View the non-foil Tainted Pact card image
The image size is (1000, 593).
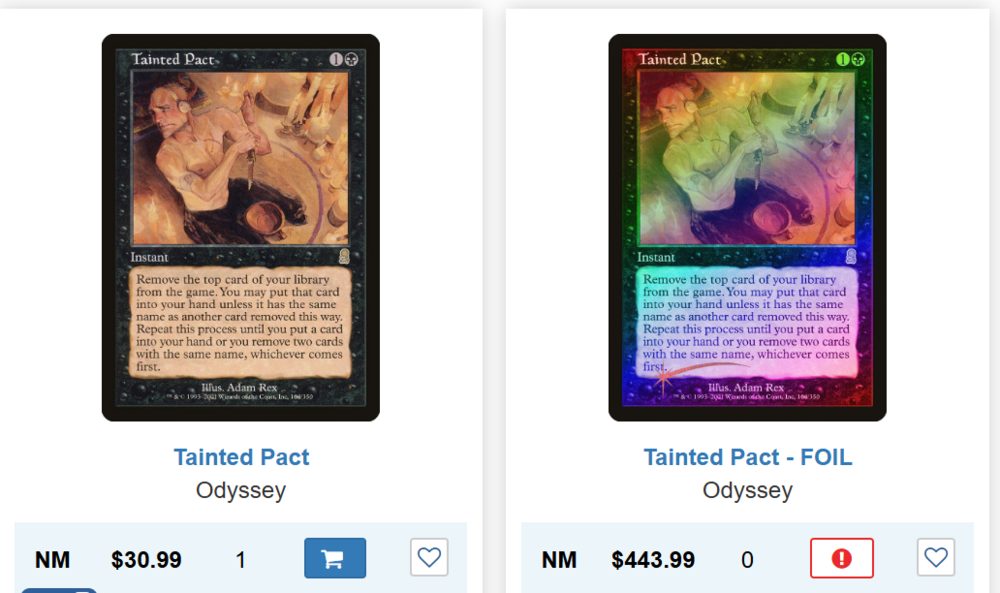pyautogui.click(x=240, y=228)
